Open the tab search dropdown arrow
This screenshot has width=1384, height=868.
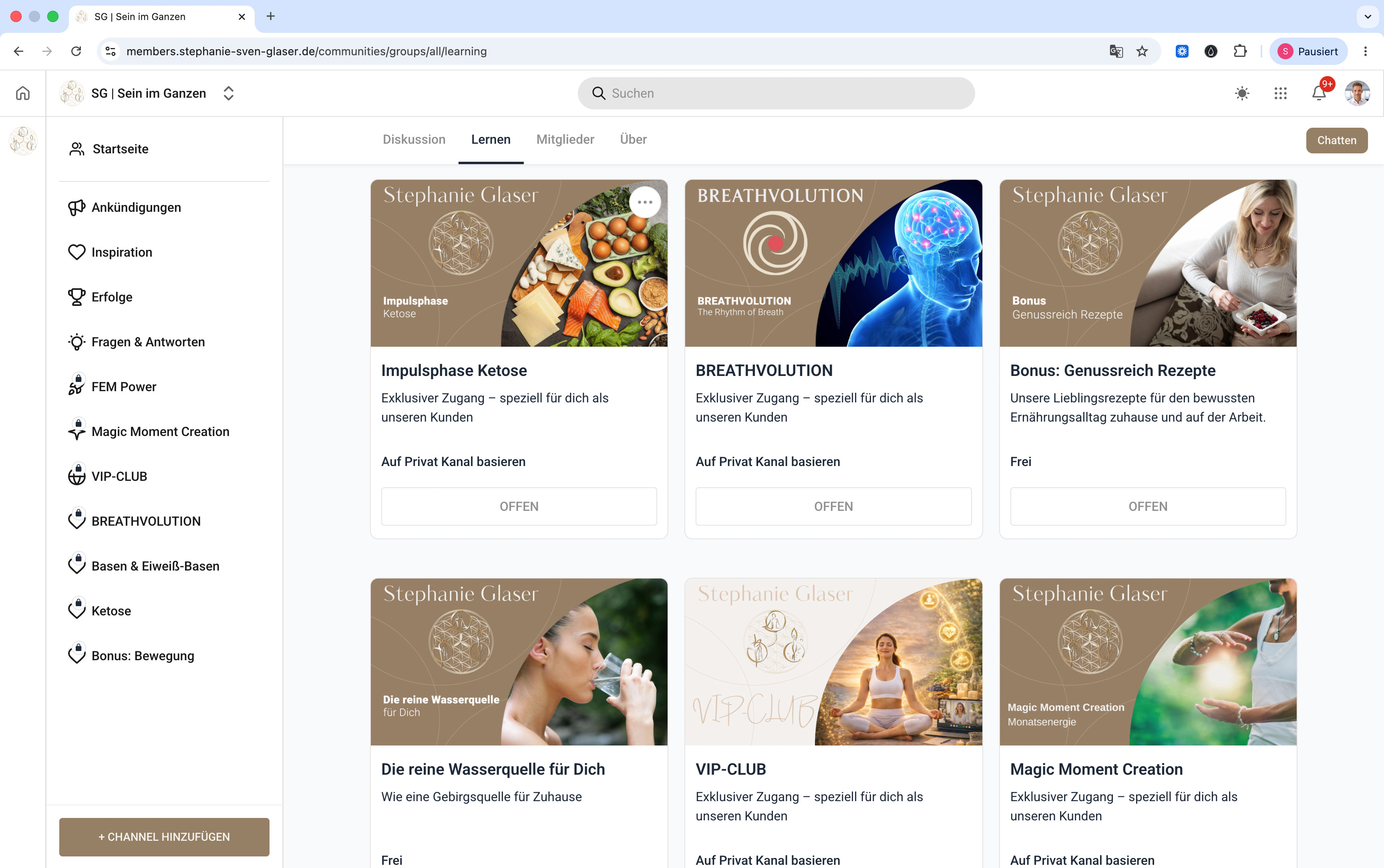pos(1368,17)
